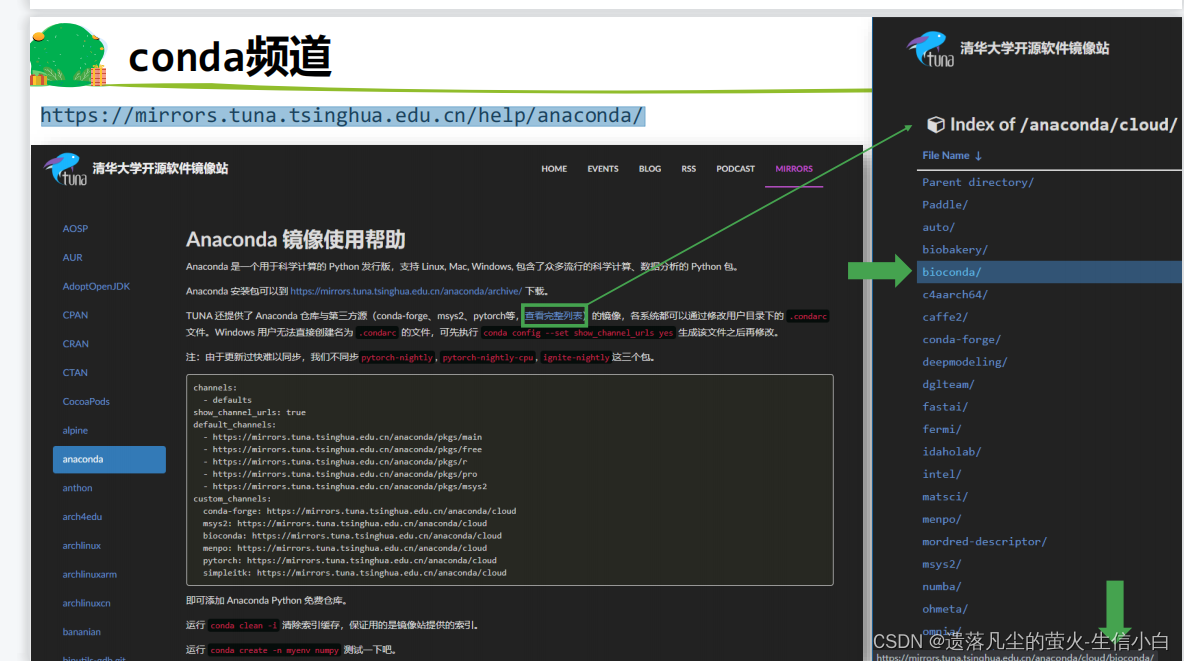
Task: Open the Paddle/ directory
Action: click(945, 205)
